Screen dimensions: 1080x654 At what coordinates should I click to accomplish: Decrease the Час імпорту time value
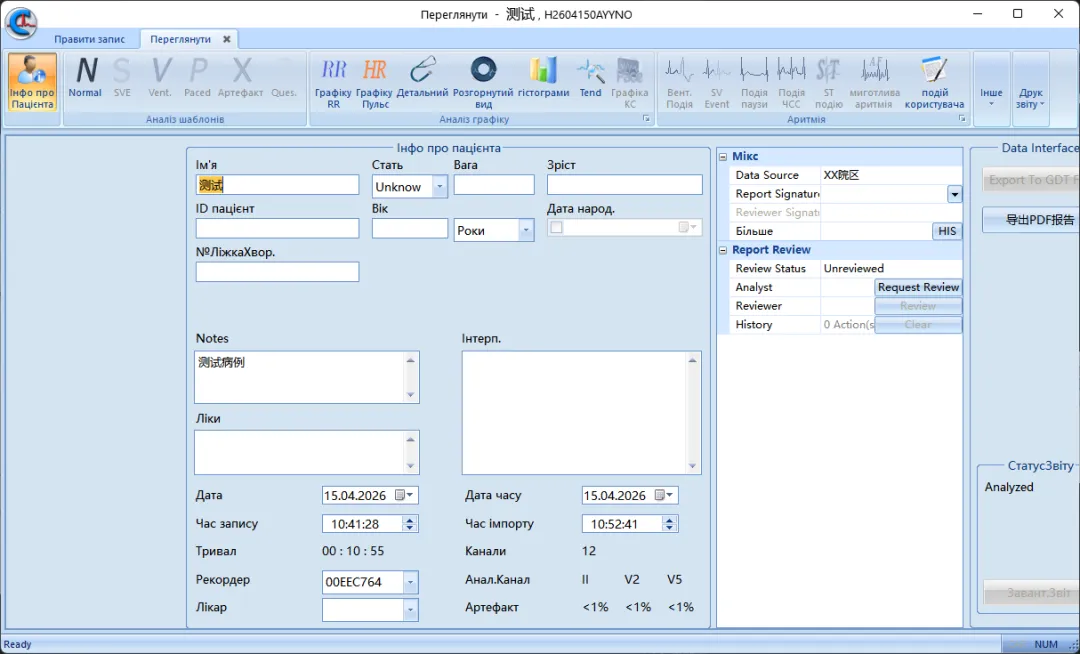click(x=669, y=528)
